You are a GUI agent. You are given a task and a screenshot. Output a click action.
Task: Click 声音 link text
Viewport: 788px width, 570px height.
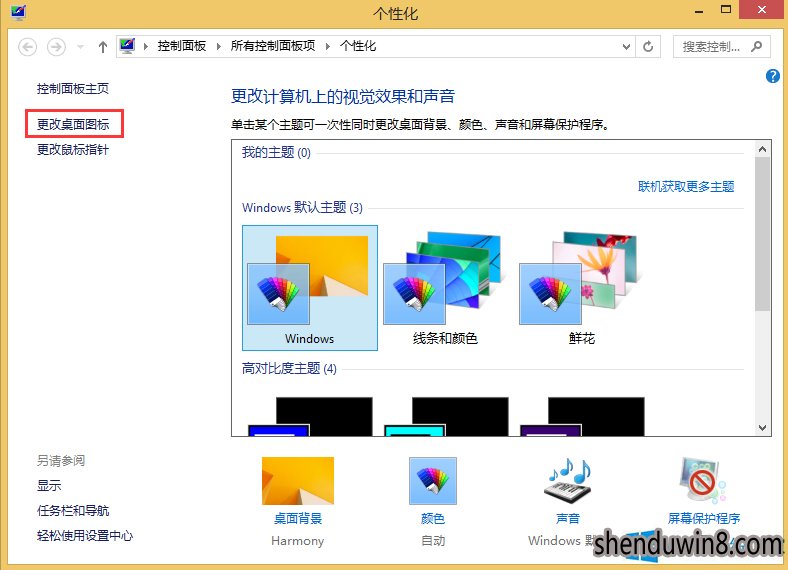pos(568,518)
